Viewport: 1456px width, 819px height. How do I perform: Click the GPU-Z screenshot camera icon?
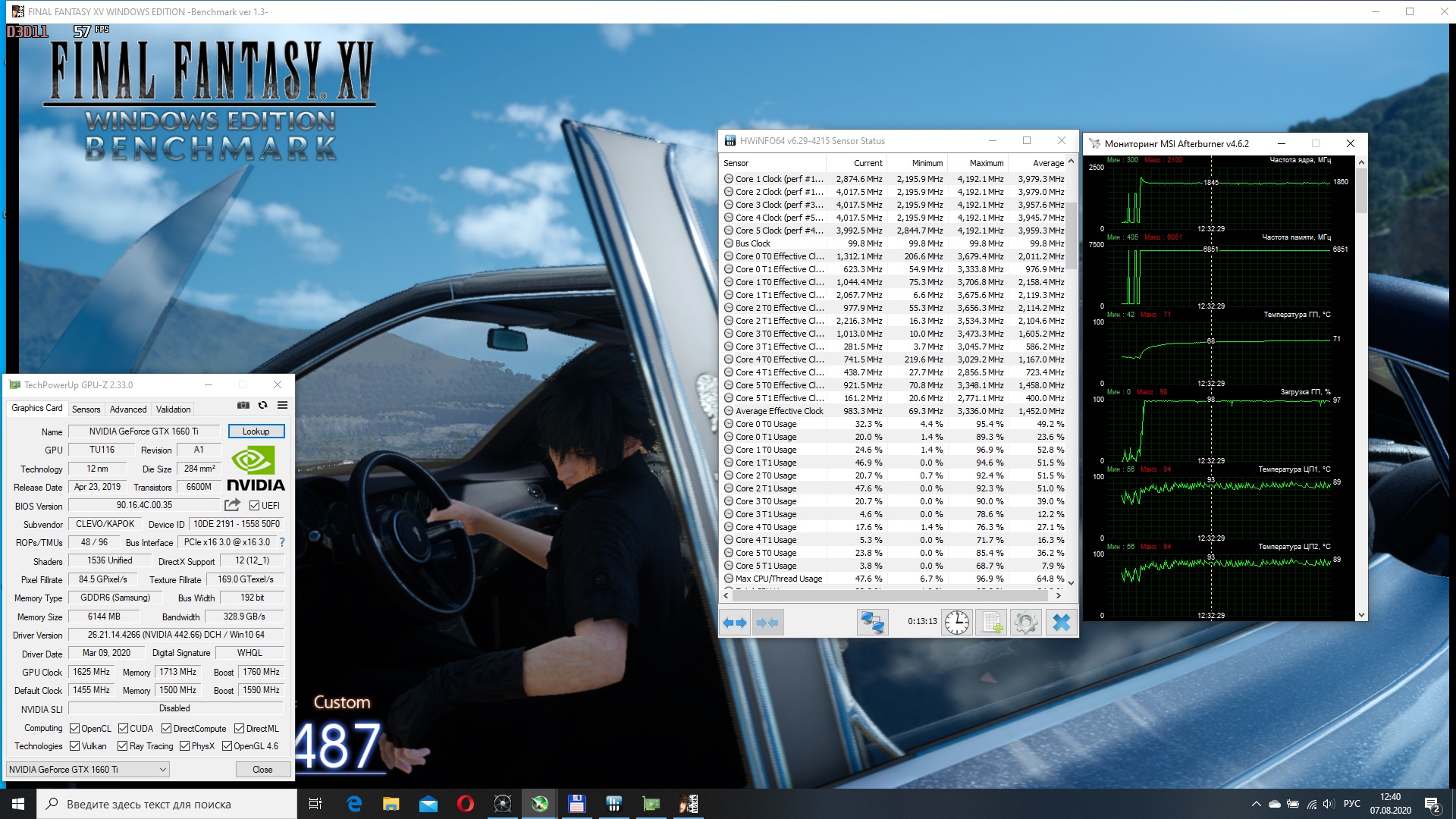243,406
